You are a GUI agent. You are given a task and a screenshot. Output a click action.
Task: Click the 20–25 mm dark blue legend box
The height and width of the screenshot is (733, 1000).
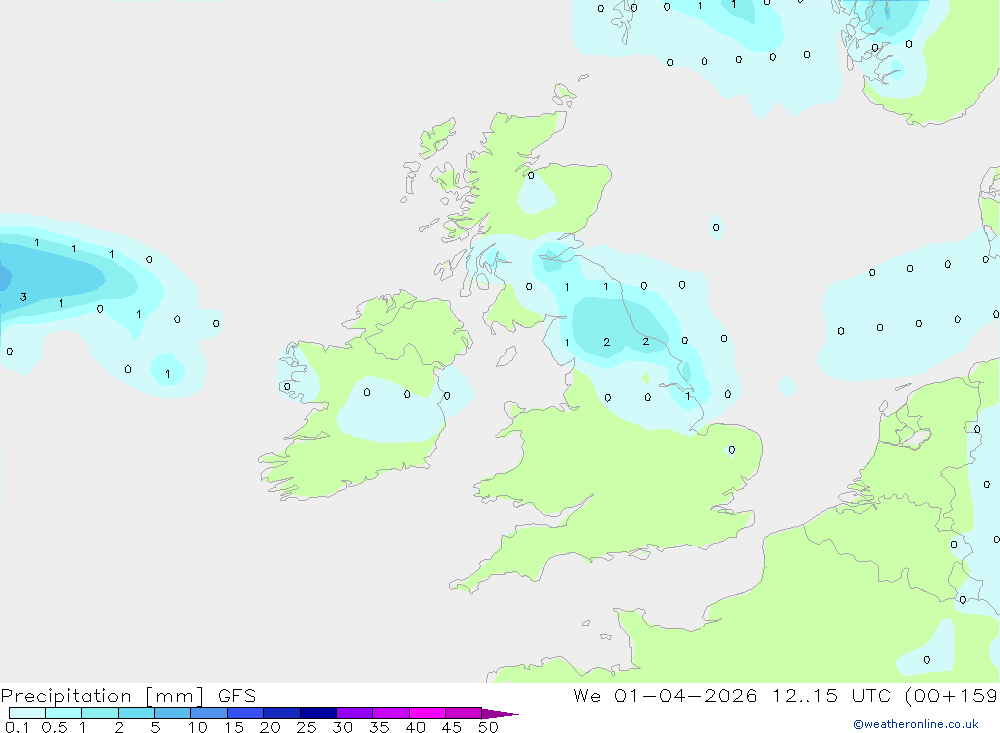click(282, 713)
